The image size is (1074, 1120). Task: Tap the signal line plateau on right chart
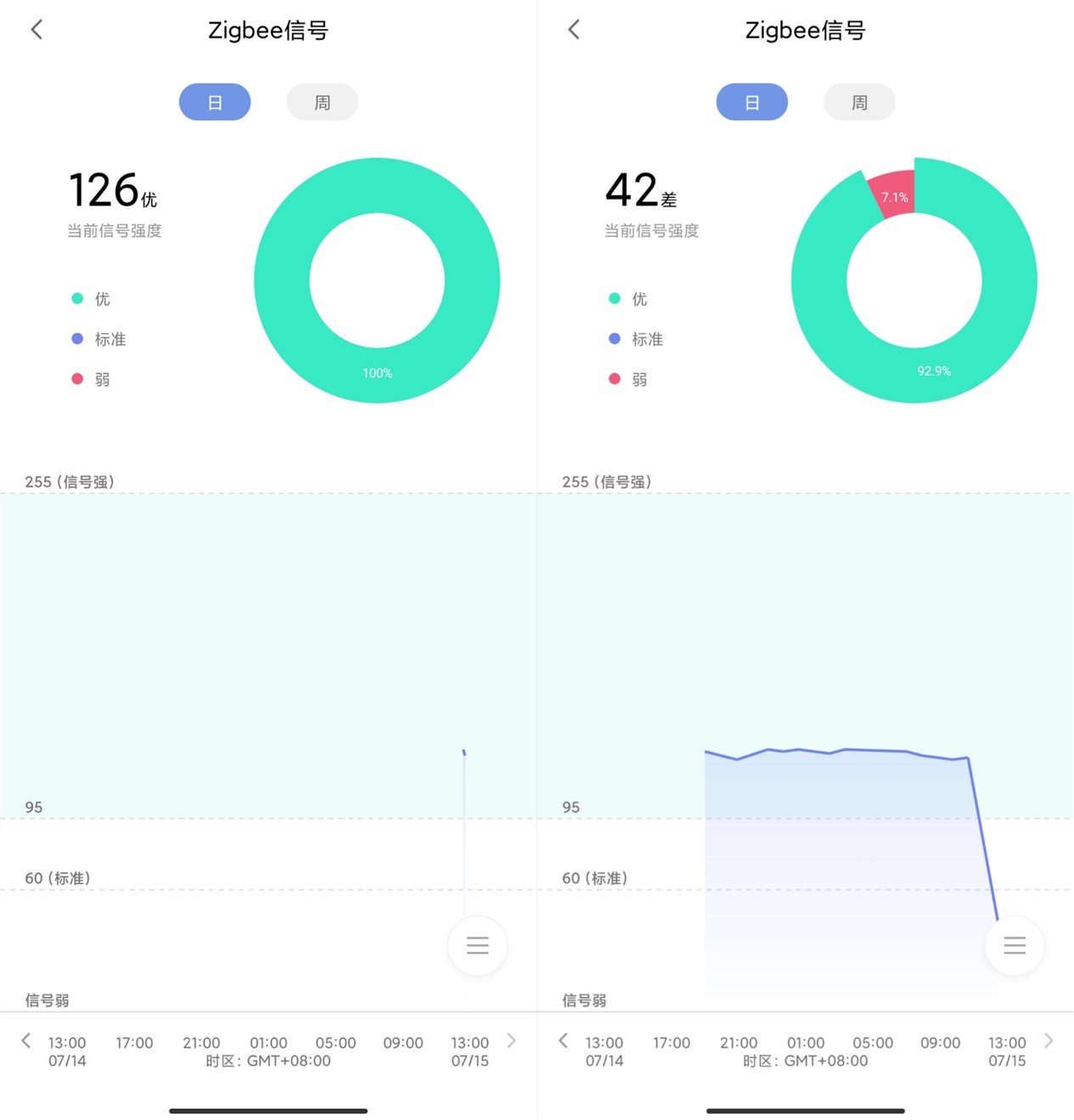(x=836, y=752)
